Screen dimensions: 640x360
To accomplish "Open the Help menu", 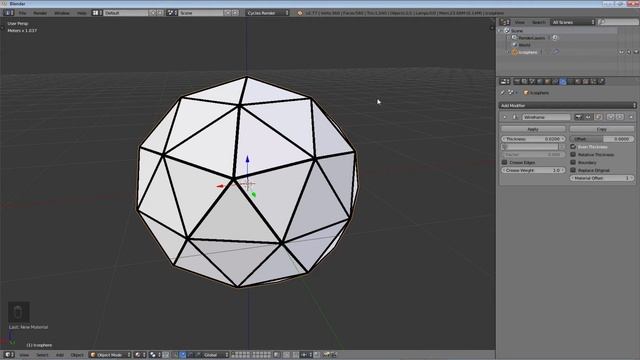I will click(82, 13).
